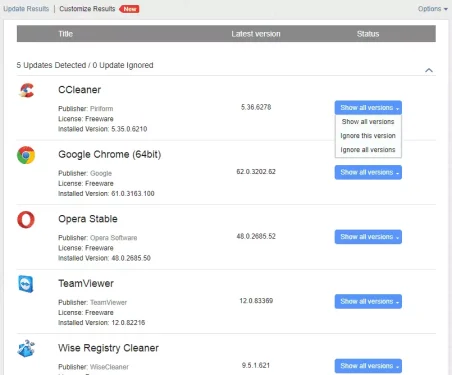Click the TeamViewer publisher link
452x375 pixels.
tap(109, 302)
